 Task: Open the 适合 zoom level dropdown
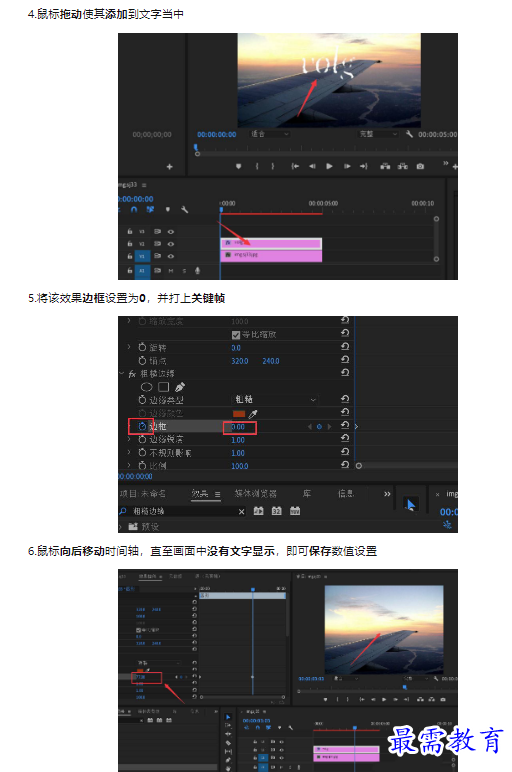pyautogui.click(x=269, y=134)
